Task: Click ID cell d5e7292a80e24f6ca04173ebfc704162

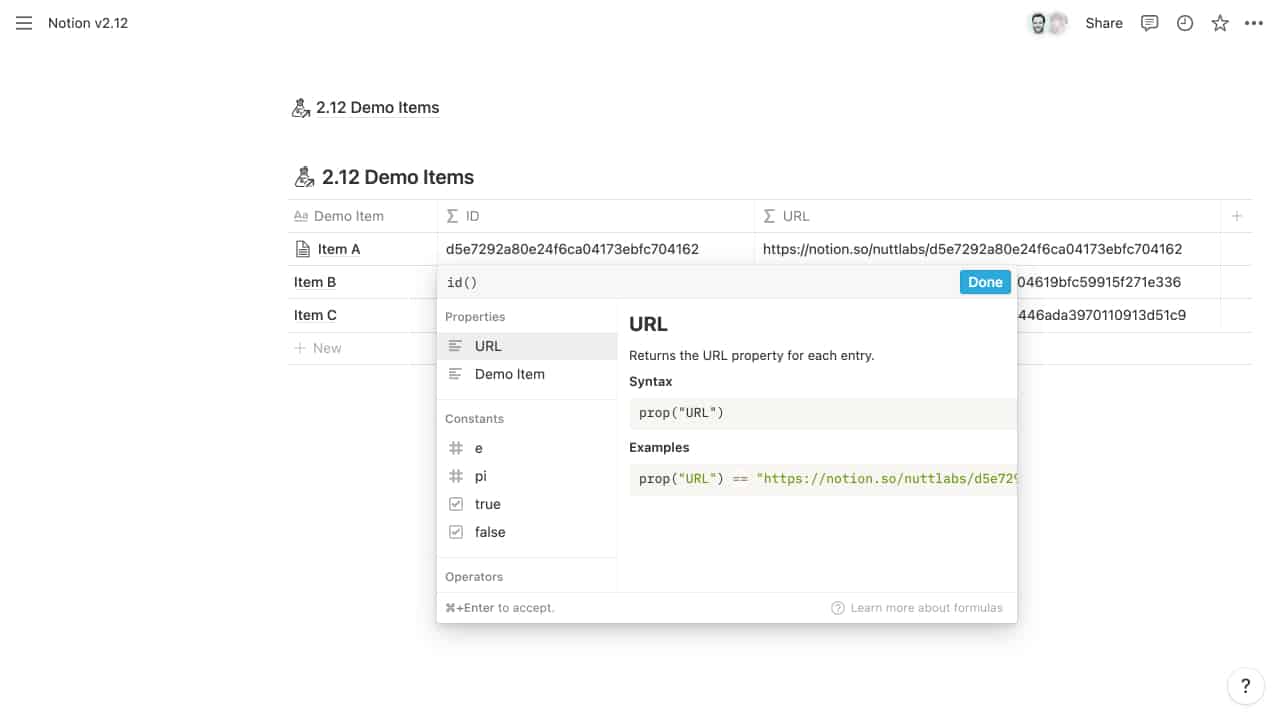Action: [x=596, y=249]
